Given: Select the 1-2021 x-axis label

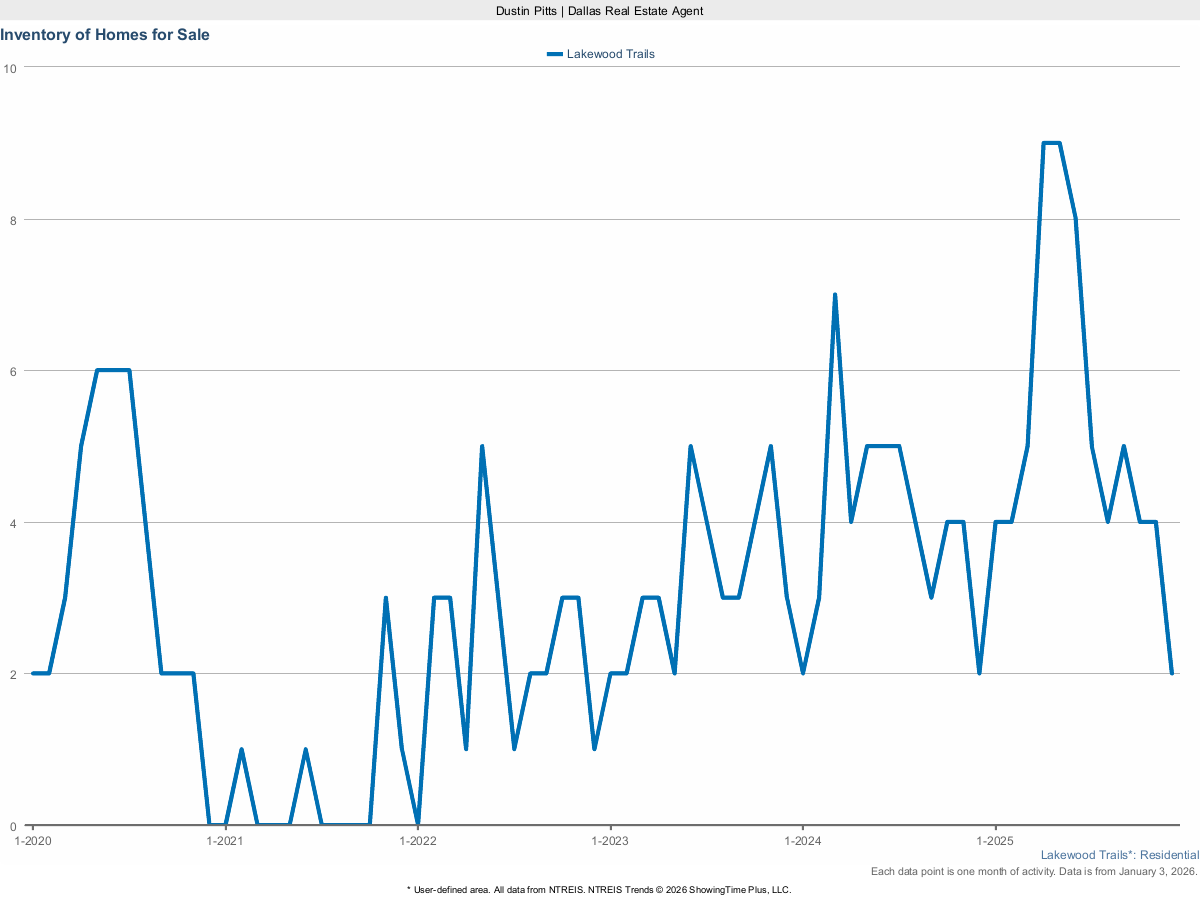Looking at the screenshot, I should click(x=225, y=841).
